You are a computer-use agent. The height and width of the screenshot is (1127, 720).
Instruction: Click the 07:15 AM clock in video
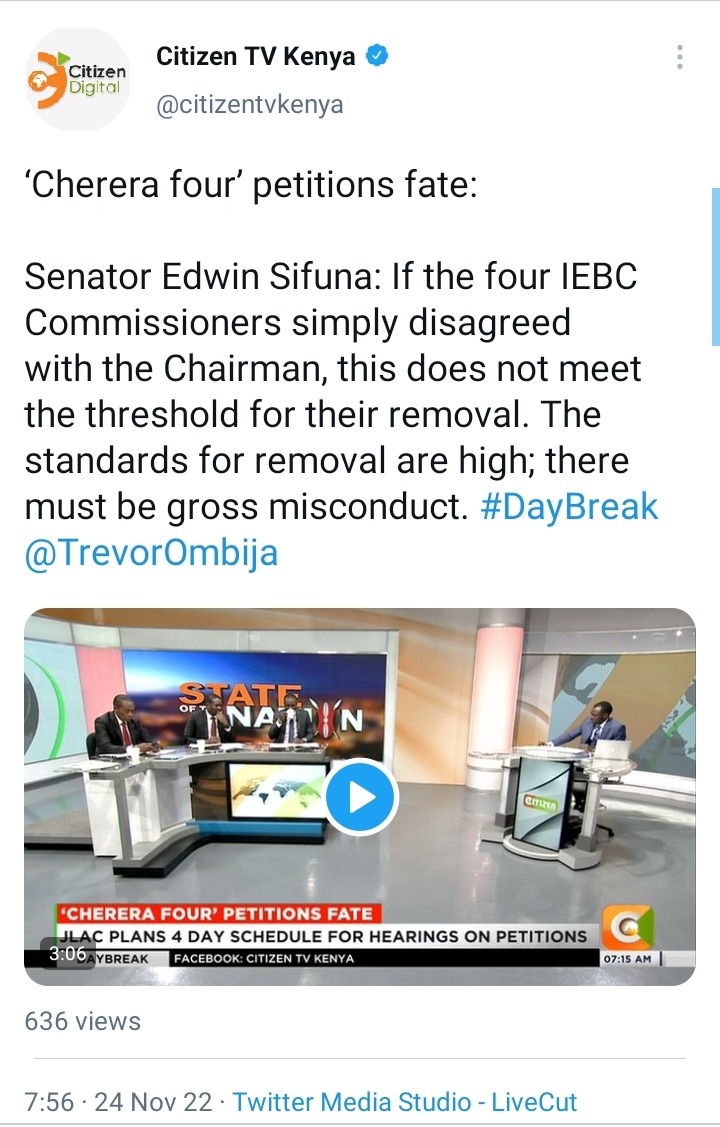[627, 958]
